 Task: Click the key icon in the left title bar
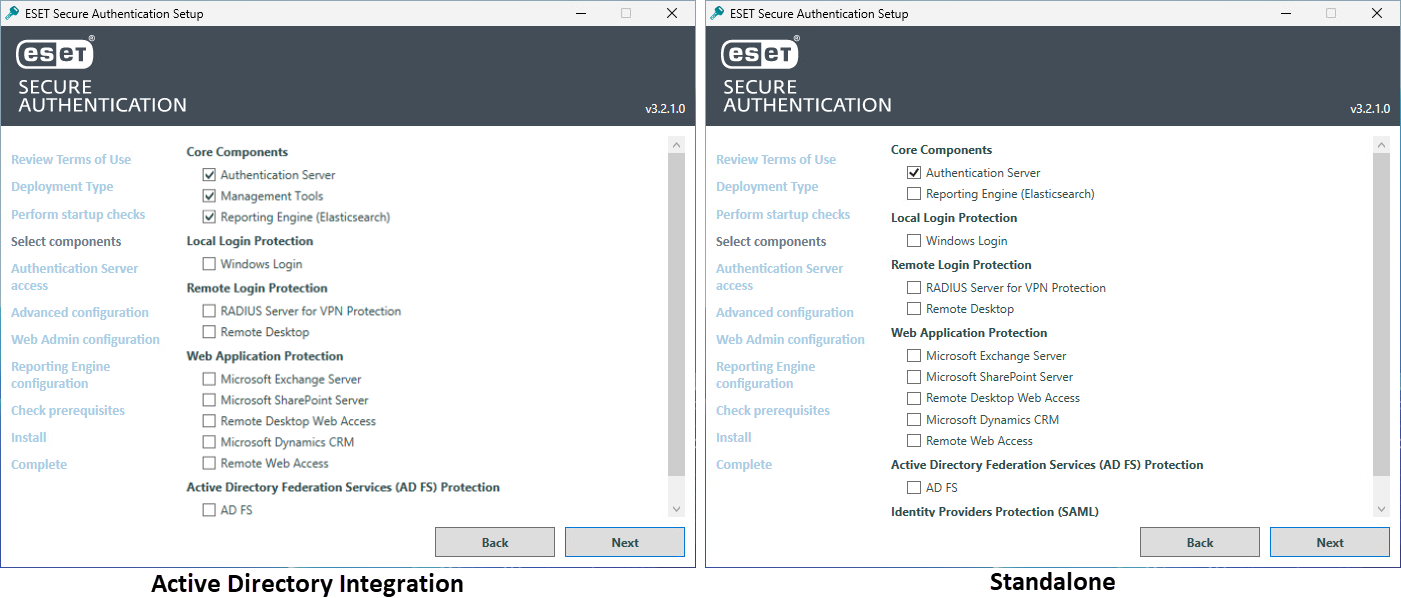pos(13,13)
